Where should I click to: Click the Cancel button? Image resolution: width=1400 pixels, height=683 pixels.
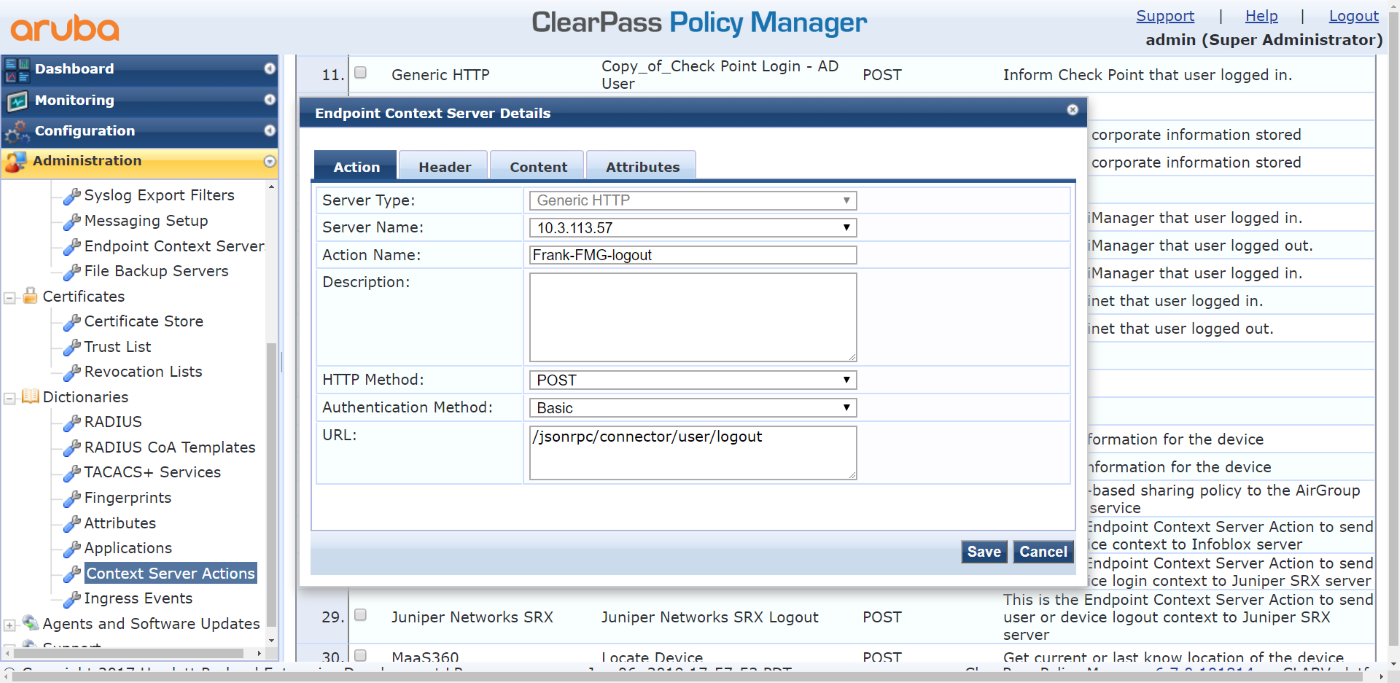(1043, 552)
